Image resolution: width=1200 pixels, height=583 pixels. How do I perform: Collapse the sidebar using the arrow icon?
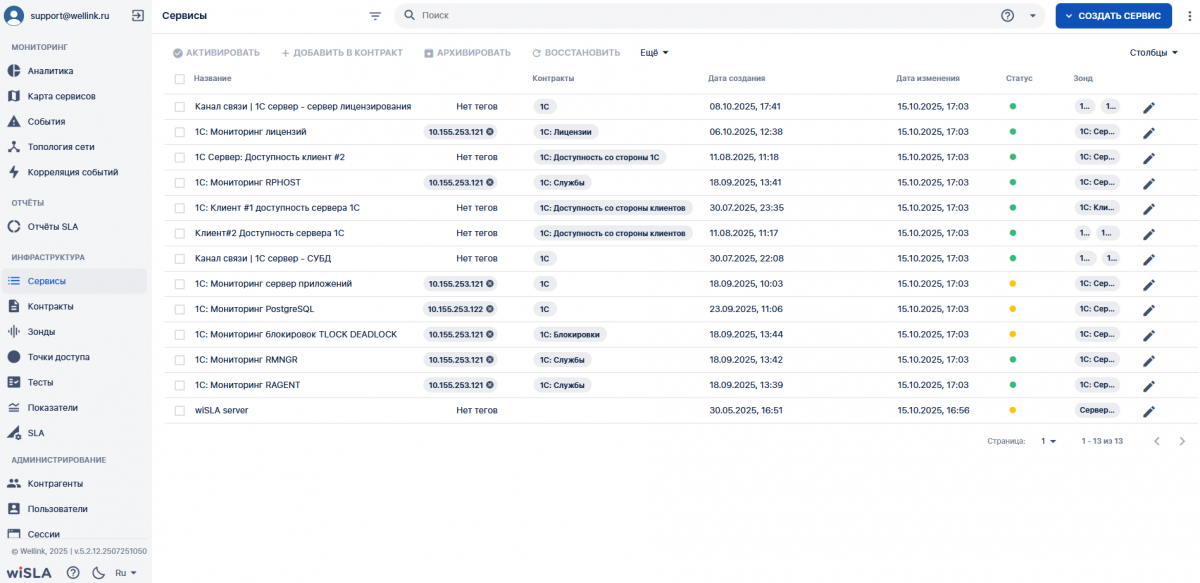click(137, 16)
